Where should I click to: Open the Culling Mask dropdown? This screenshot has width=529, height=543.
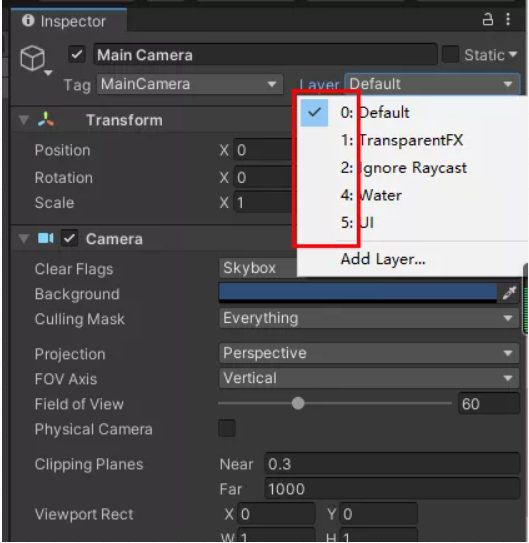click(x=369, y=318)
